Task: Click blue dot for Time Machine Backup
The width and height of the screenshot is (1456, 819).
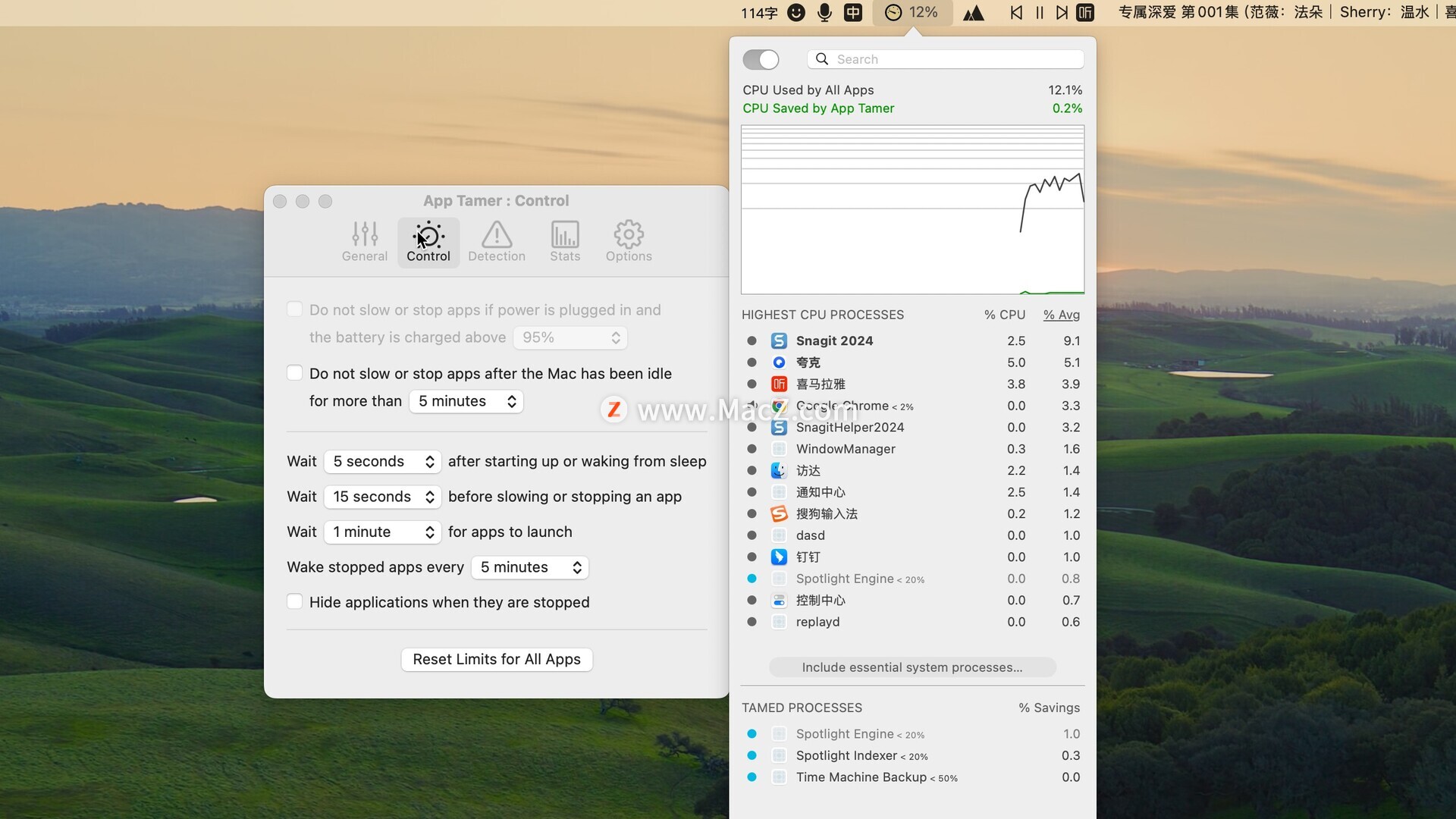Action: click(752, 777)
